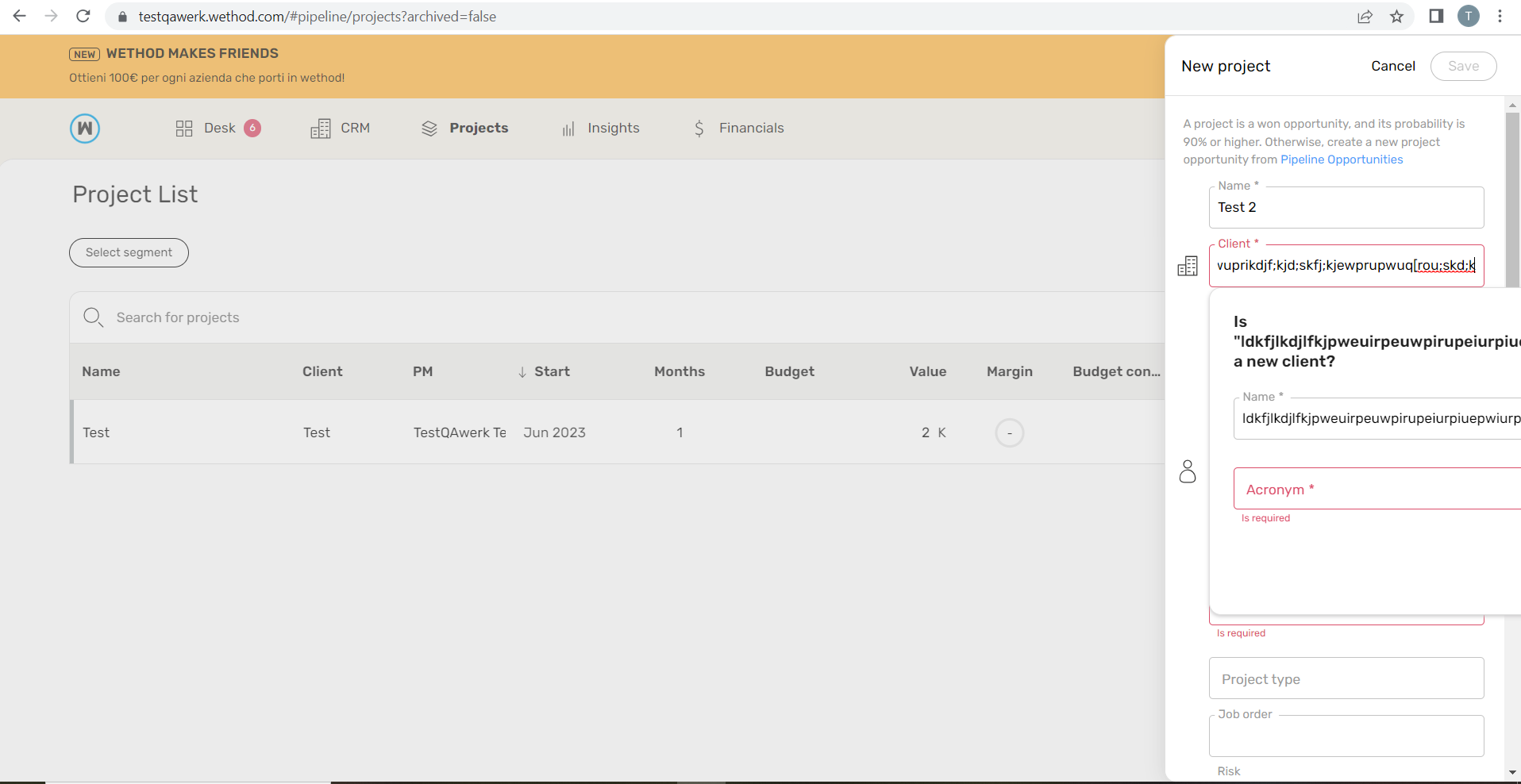Viewport: 1521px width, 784px height.
Task: Click the Wethod logo icon
Action: [x=85, y=128]
